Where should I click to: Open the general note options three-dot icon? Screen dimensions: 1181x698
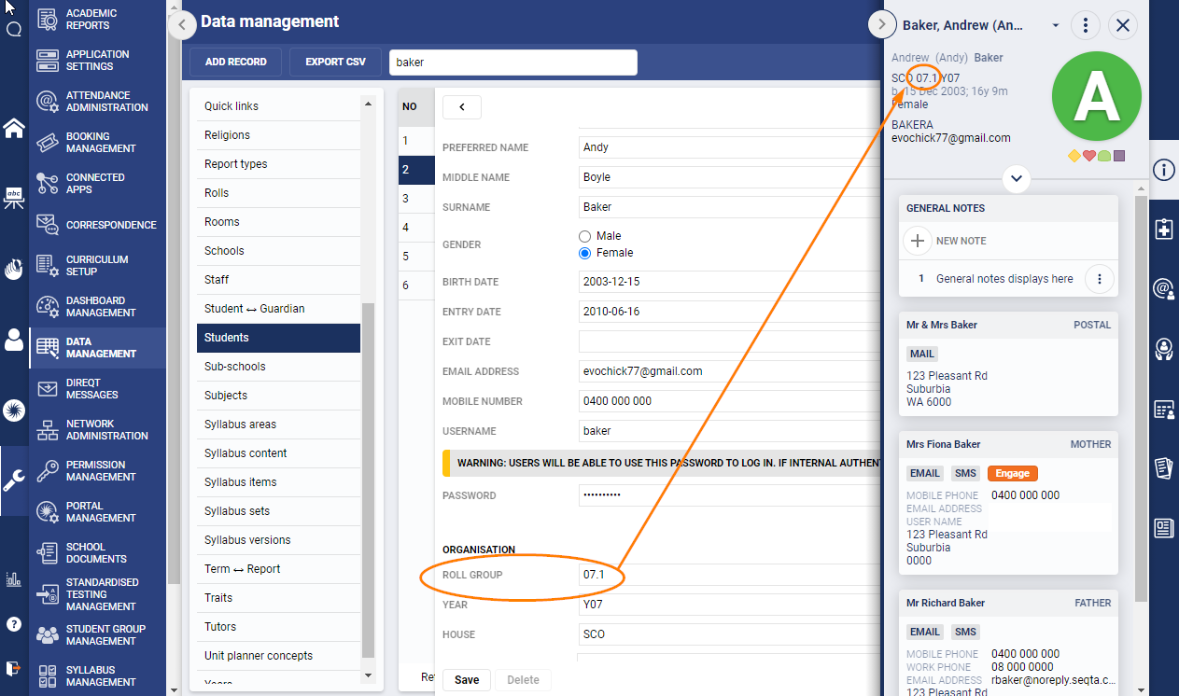(x=1099, y=279)
